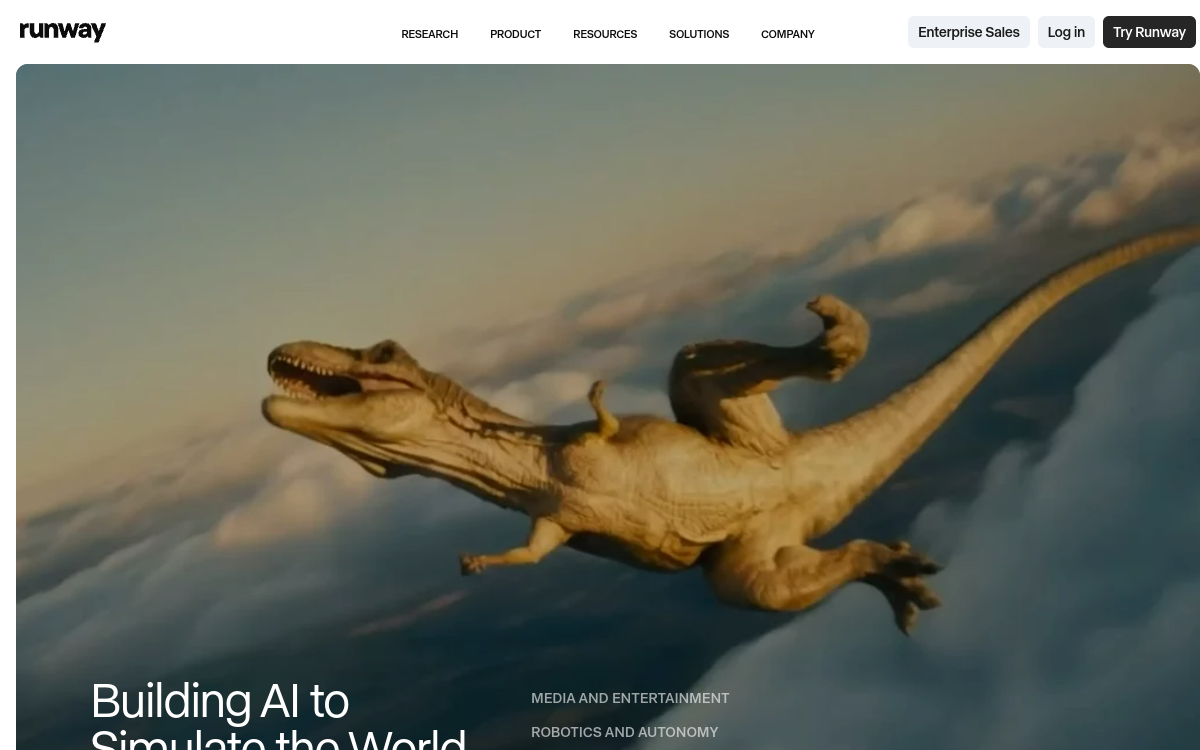Click the dark Try Runway button
The image size is (1200, 750).
(x=1148, y=32)
